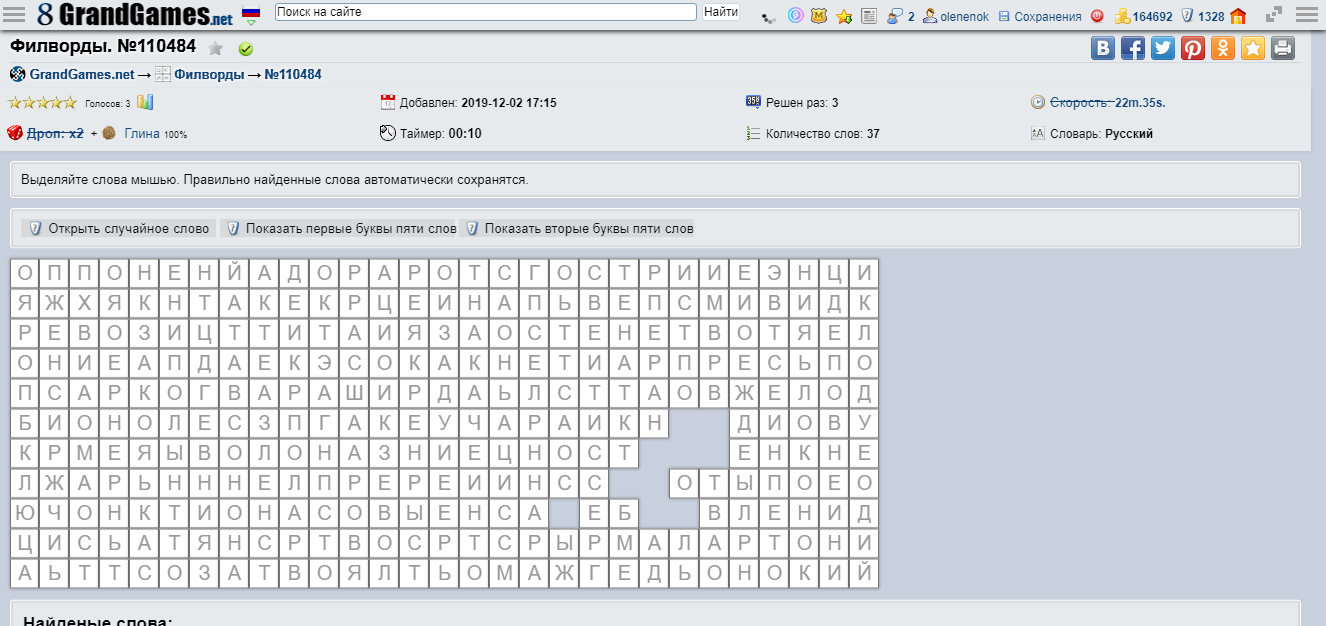Screen dimensions: 1326x626
Task: Click the GrandGames.net site logo
Action: (x=135, y=15)
